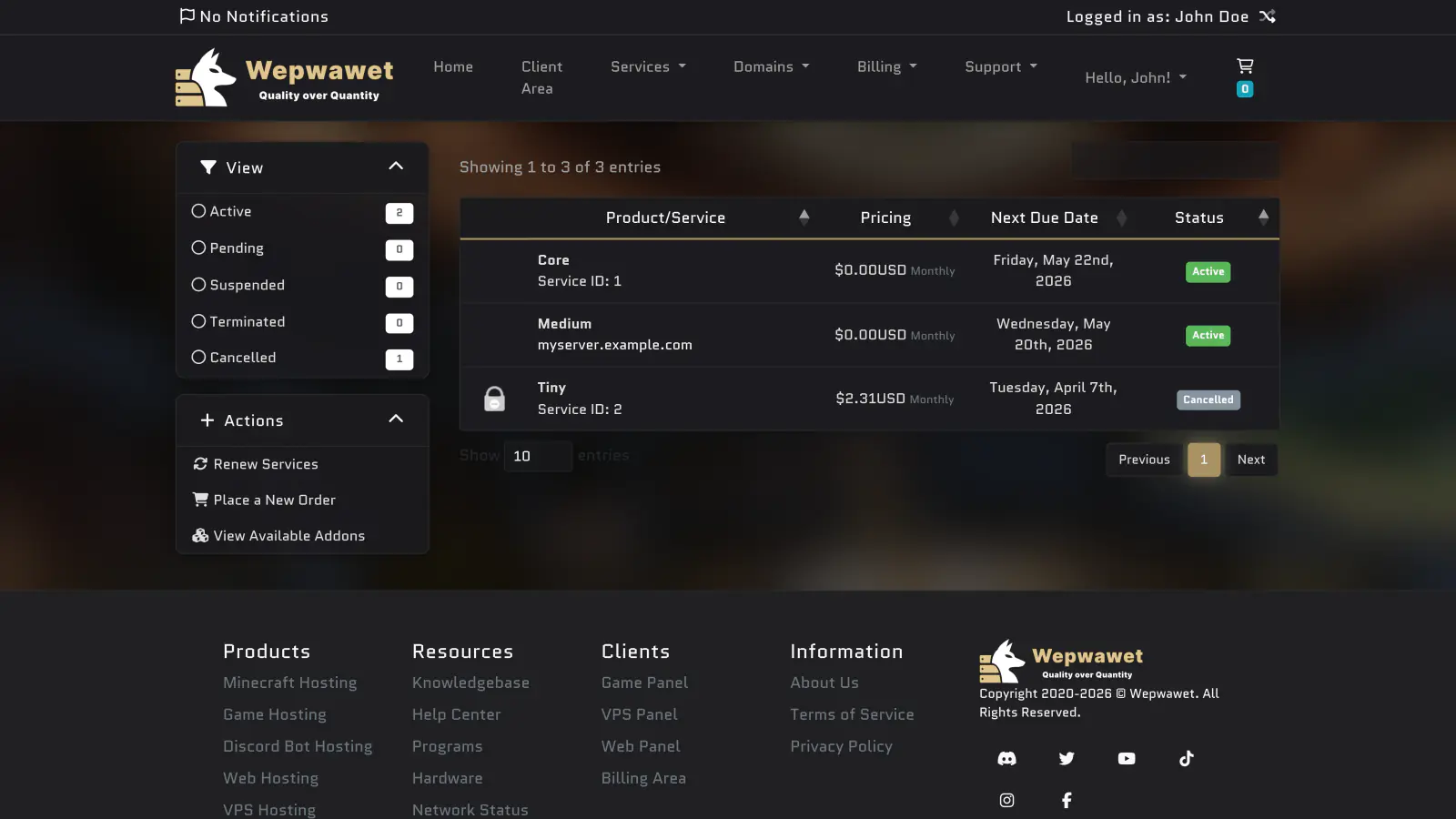This screenshot has height=819, width=1456.
Task: Click the Discord icon in footer
Action: (x=1006, y=759)
